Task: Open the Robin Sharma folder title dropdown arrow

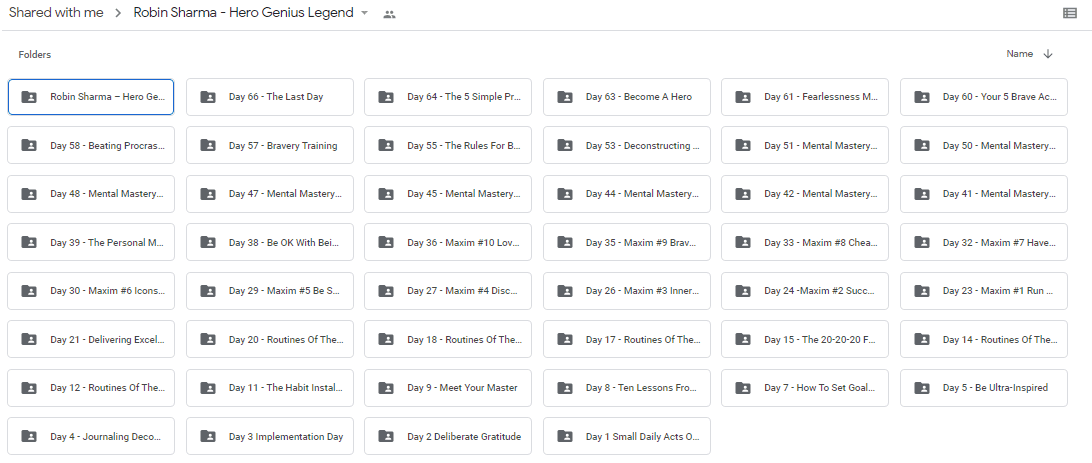Action: 364,14
